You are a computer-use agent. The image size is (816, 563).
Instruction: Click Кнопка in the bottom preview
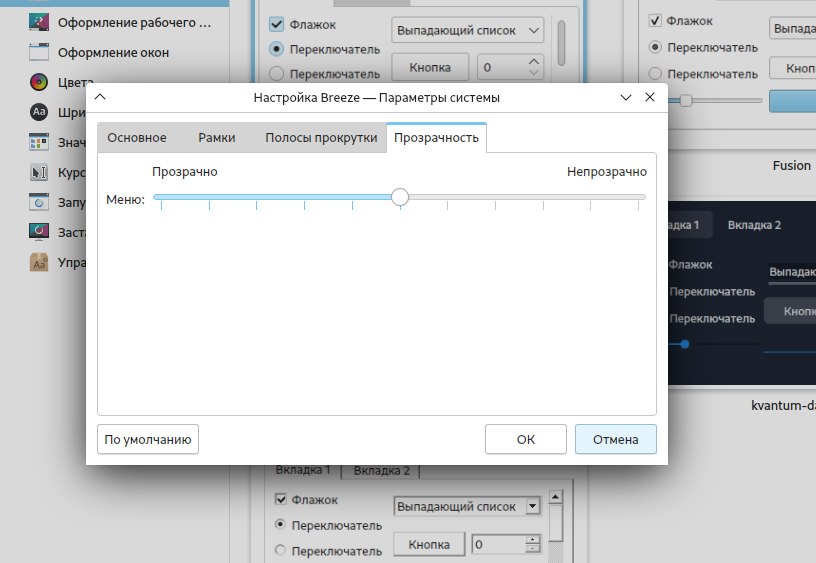coord(429,545)
